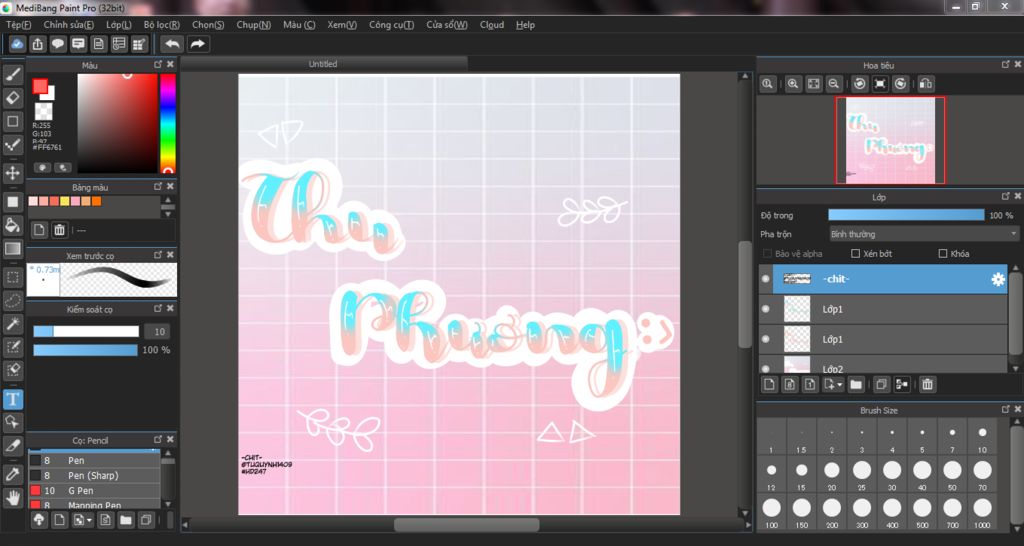Image resolution: width=1024 pixels, height=546 pixels.
Task: Download cloud brush in brush panel
Action: pyautogui.click(x=39, y=520)
